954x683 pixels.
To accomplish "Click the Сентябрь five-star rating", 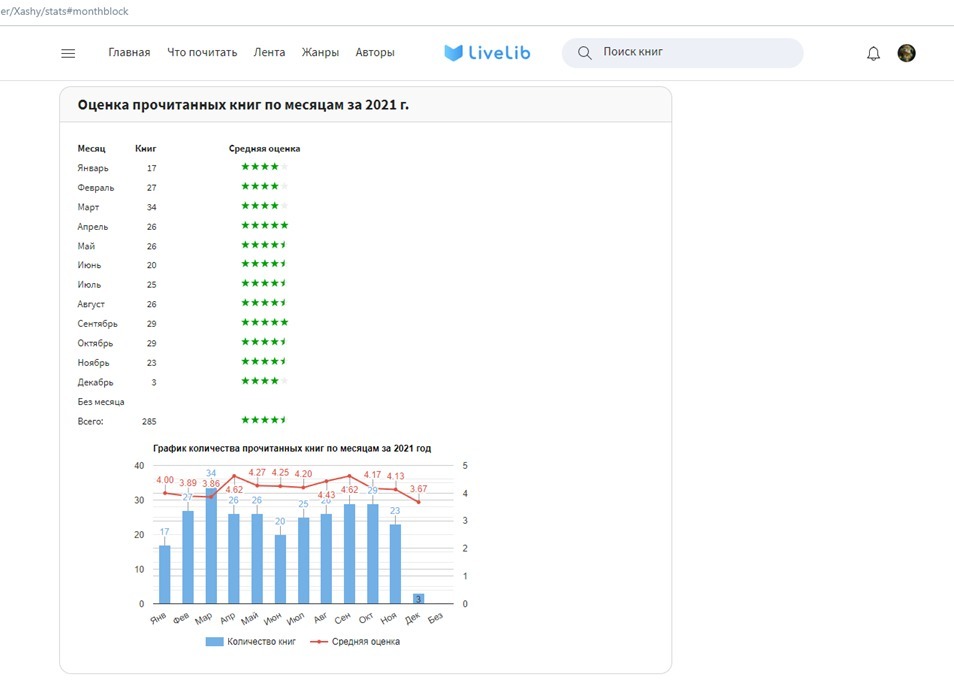I will pyautogui.click(x=264, y=323).
